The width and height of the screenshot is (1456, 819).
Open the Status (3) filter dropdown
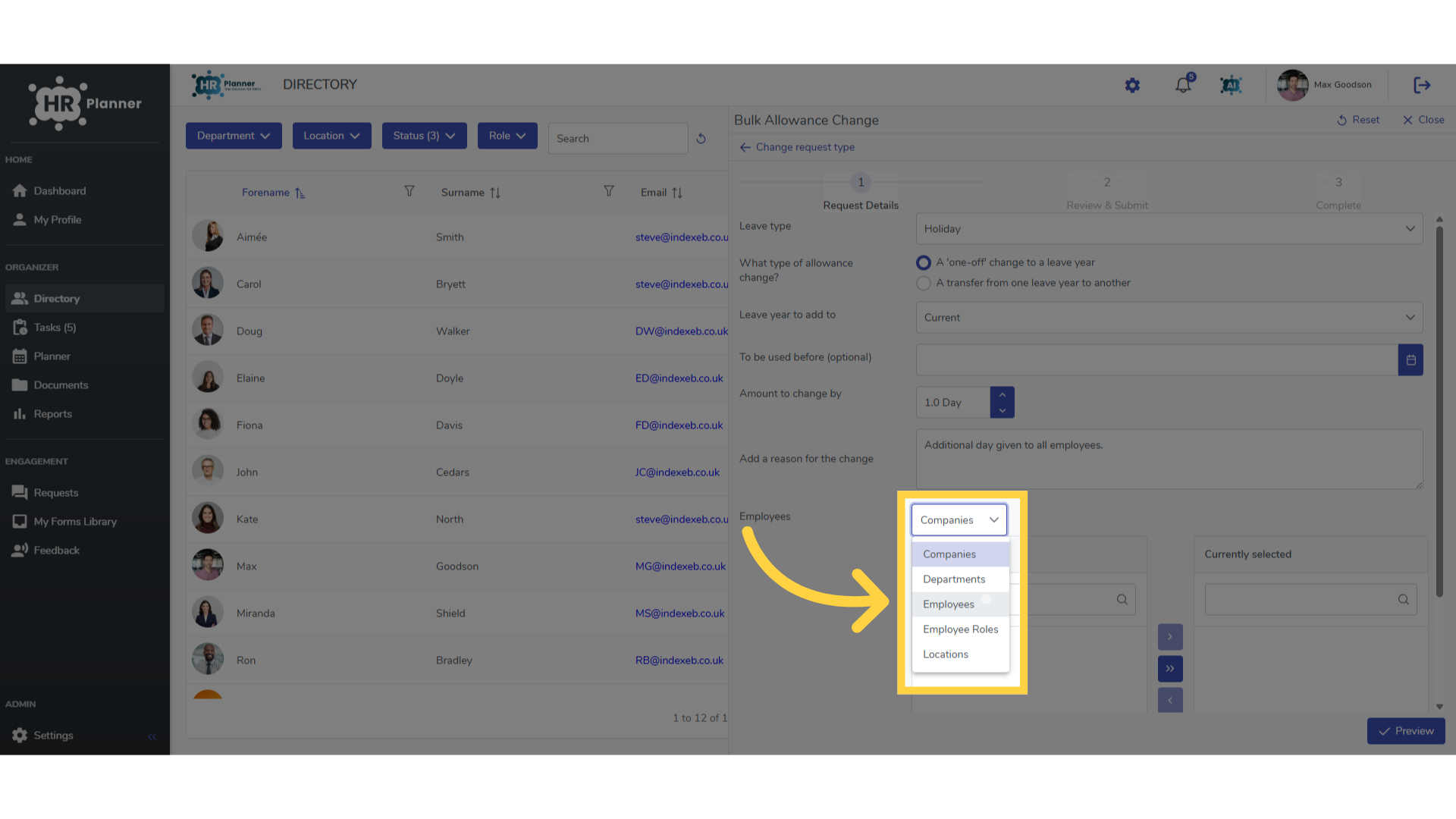[425, 136]
